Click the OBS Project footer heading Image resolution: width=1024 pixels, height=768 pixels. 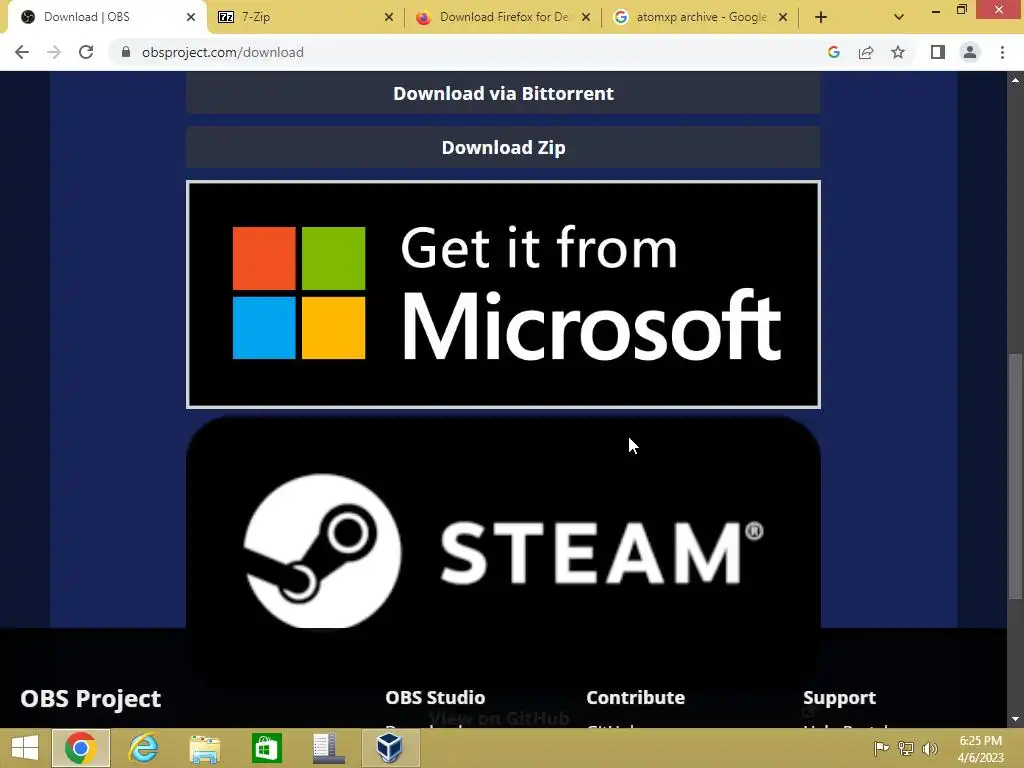click(90, 698)
